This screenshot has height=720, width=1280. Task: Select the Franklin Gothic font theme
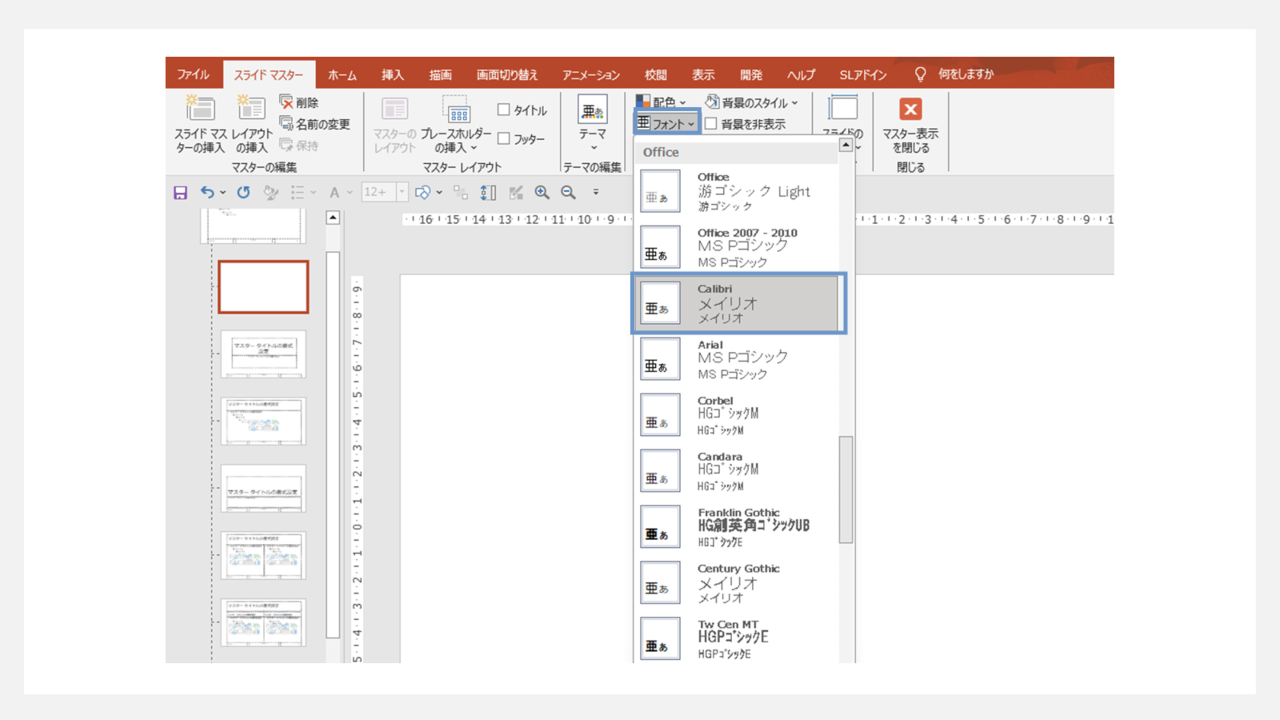pyautogui.click(x=736, y=526)
